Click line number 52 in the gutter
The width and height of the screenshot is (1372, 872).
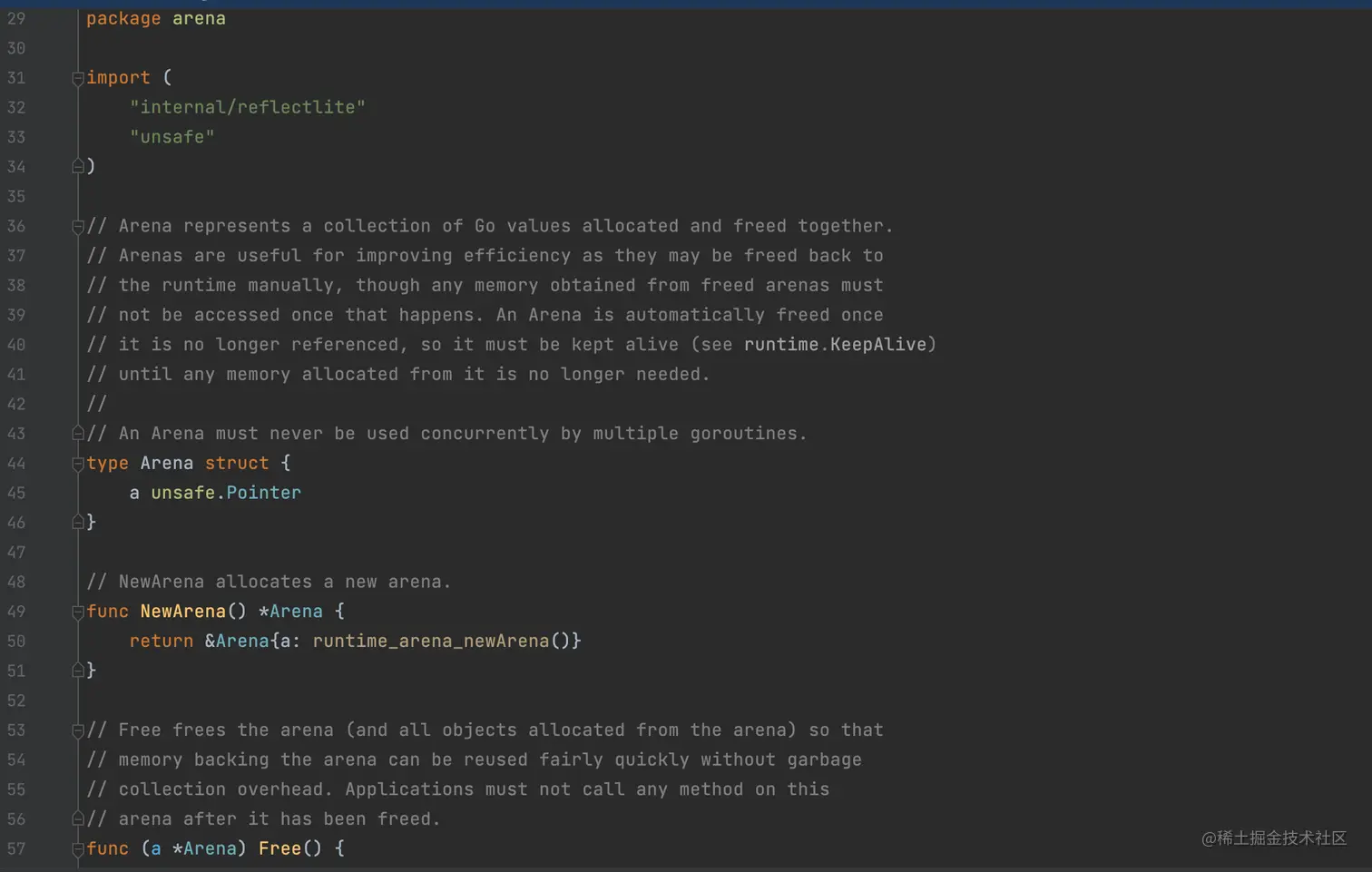pyautogui.click(x=16, y=701)
